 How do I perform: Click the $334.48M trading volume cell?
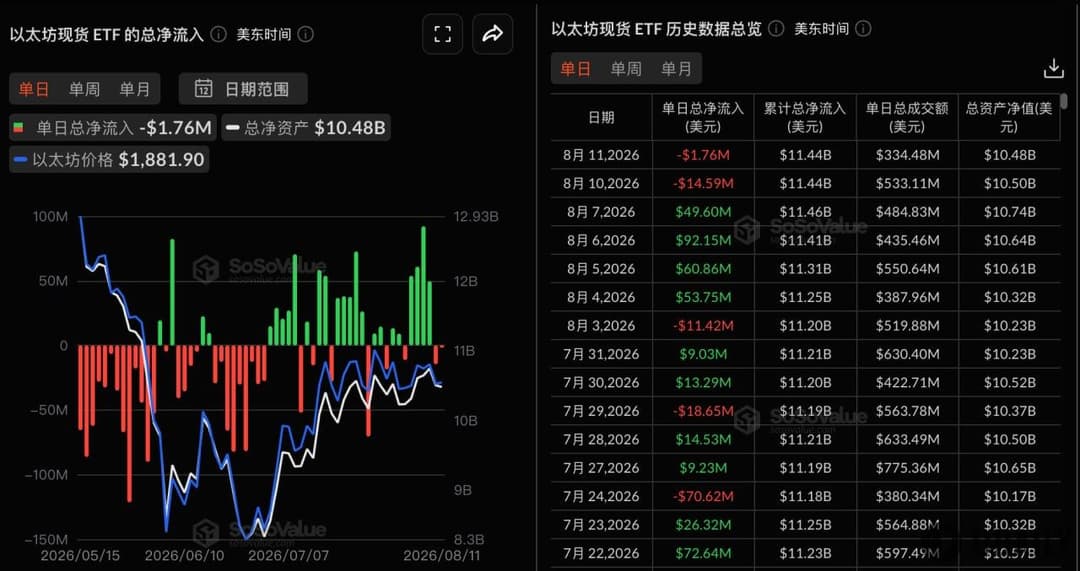point(907,155)
